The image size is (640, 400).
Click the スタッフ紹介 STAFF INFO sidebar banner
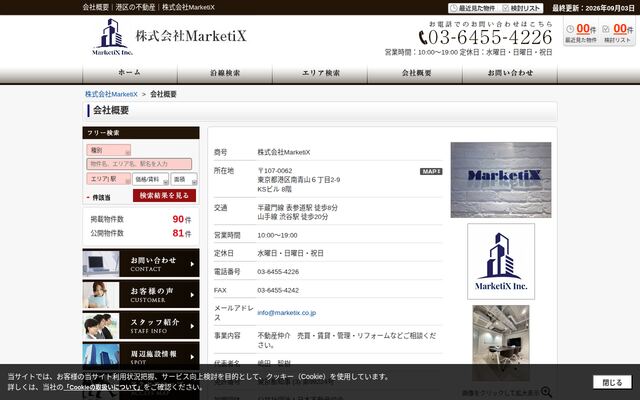(141, 326)
